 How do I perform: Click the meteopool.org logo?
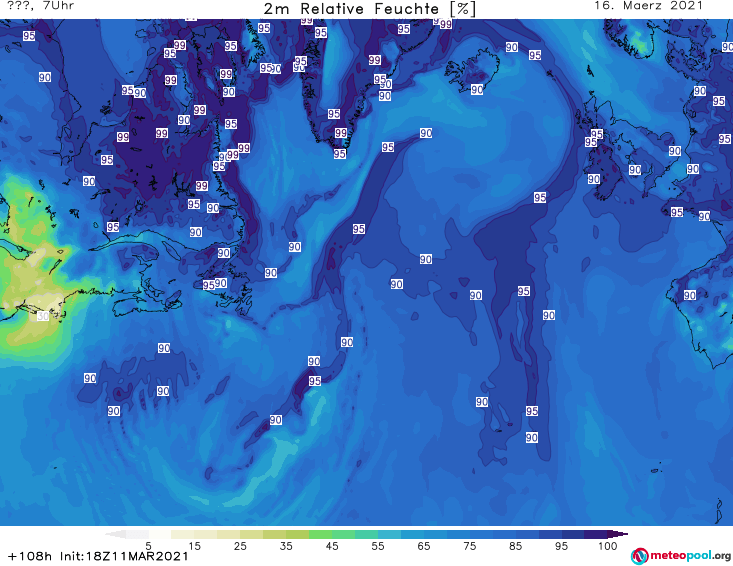coord(681,556)
